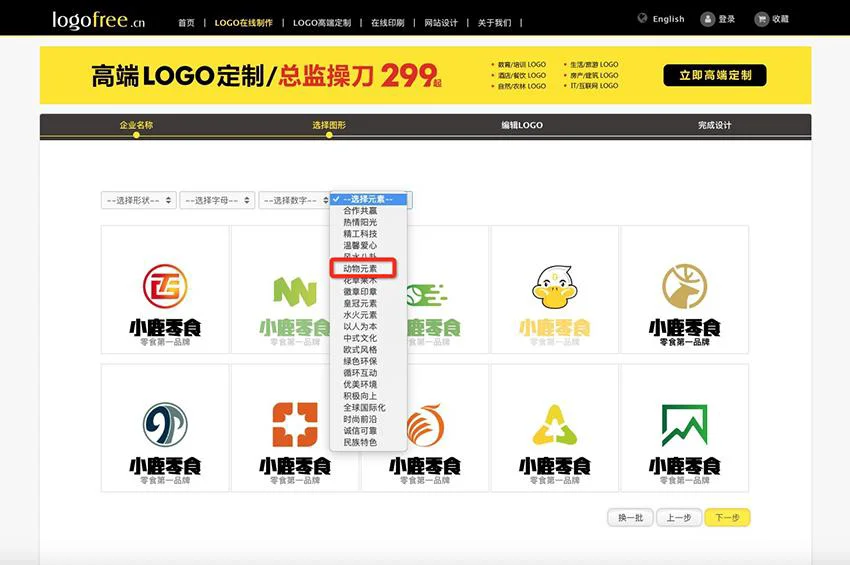Choose 欧式风格 from the element list
Image resolution: width=850 pixels, height=565 pixels.
point(369,350)
